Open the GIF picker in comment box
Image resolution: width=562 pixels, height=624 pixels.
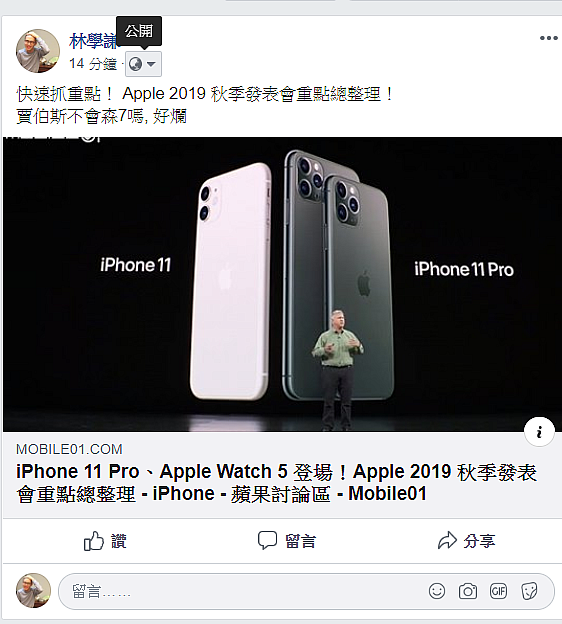tap(498, 591)
